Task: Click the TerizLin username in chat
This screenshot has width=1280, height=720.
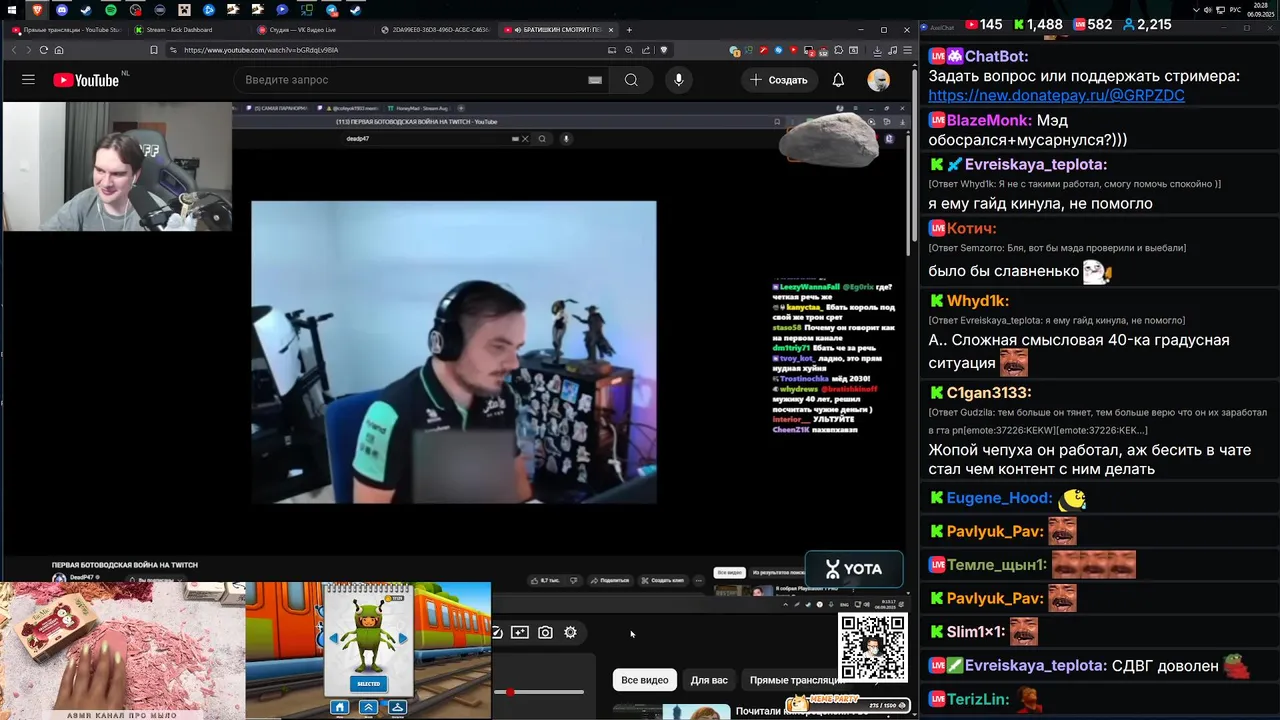Action: [x=977, y=699]
